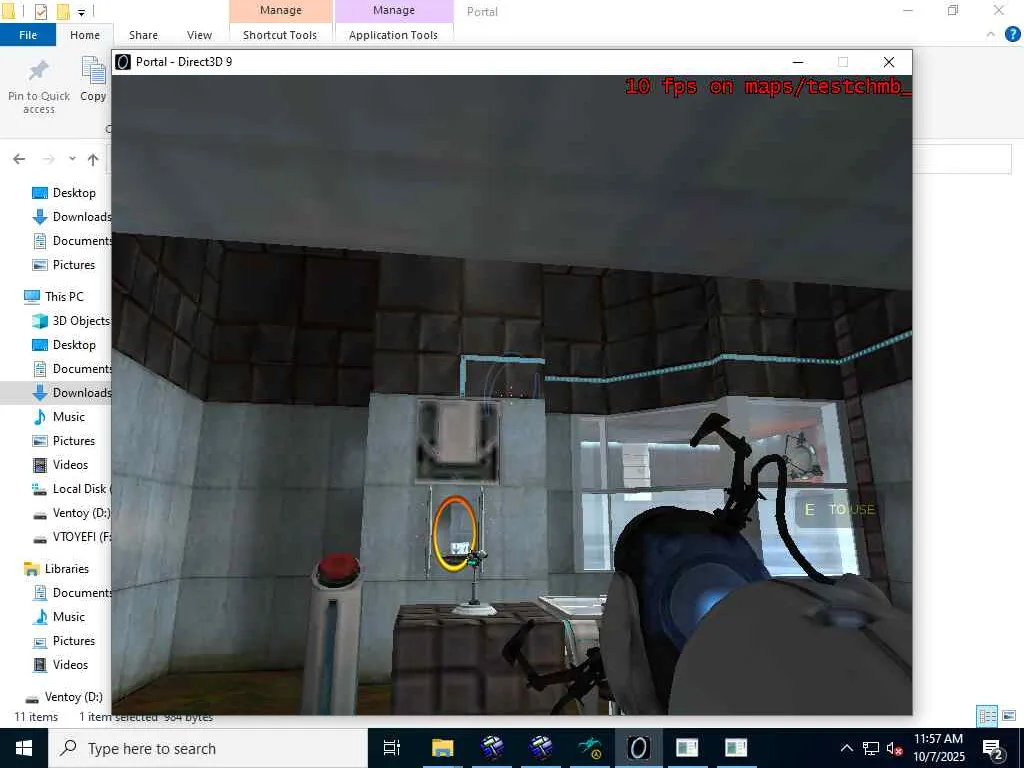
Task: Switch to Portal via taskbar icon
Action: pos(639,748)
